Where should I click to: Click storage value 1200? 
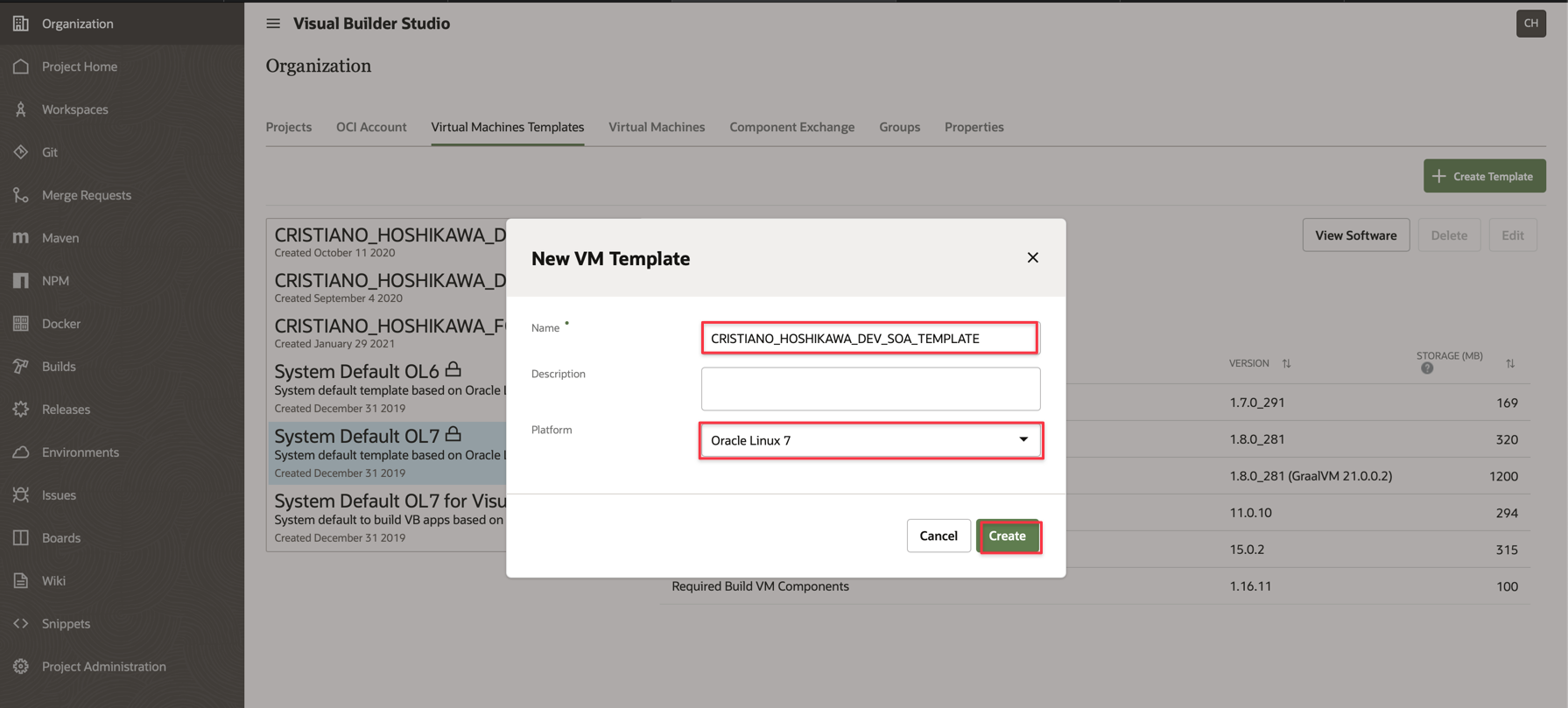click(1503, 476)
